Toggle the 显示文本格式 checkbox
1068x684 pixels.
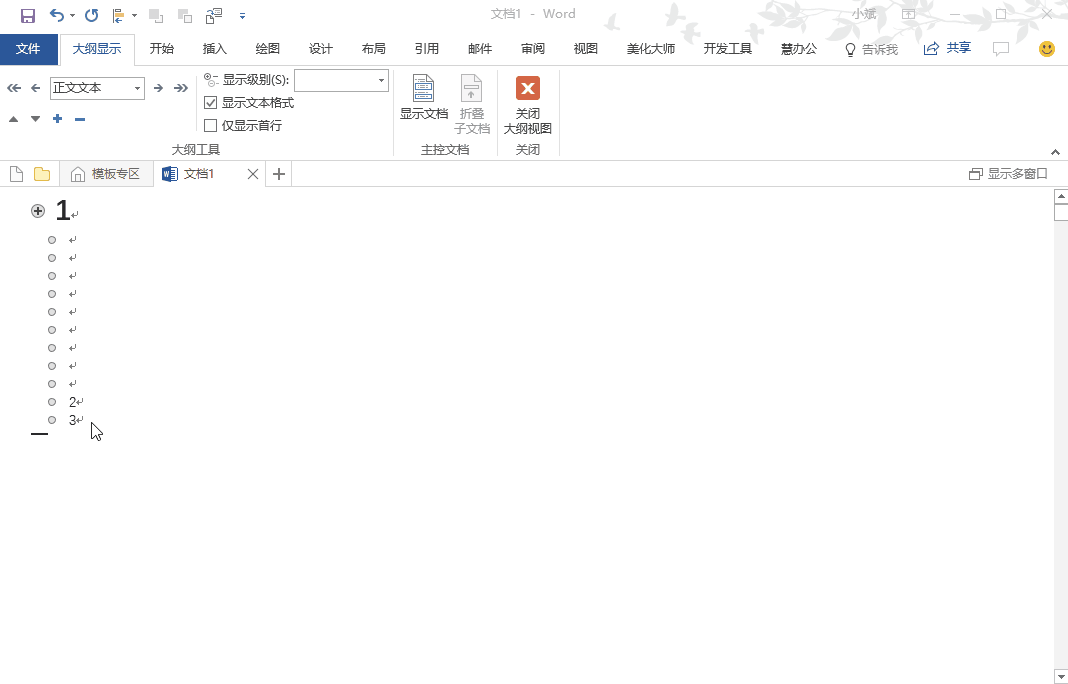pyautogui.click(x=210, y=103)
